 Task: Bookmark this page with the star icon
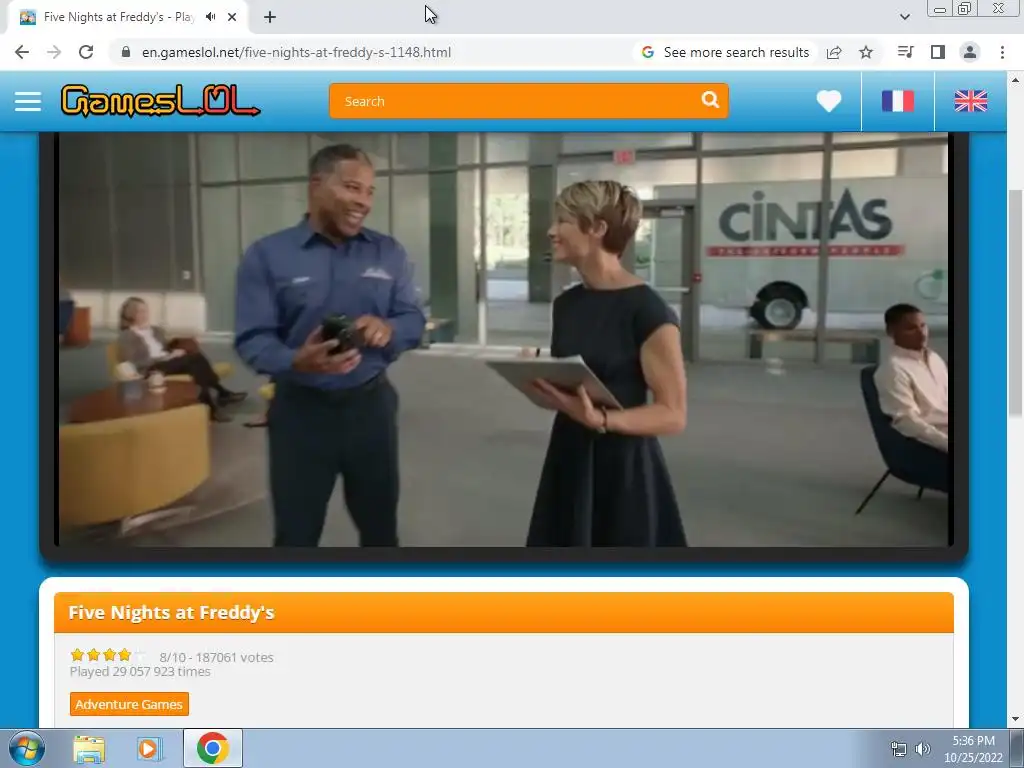pos(866,52)
